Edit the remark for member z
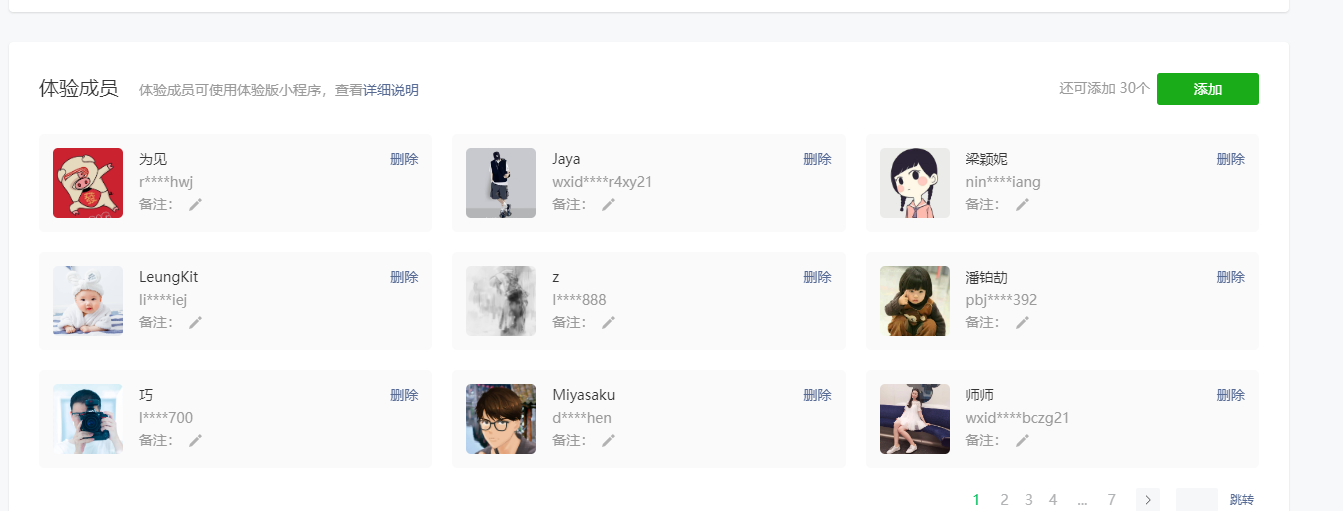Screen dimensions: 1343x511 608,322
